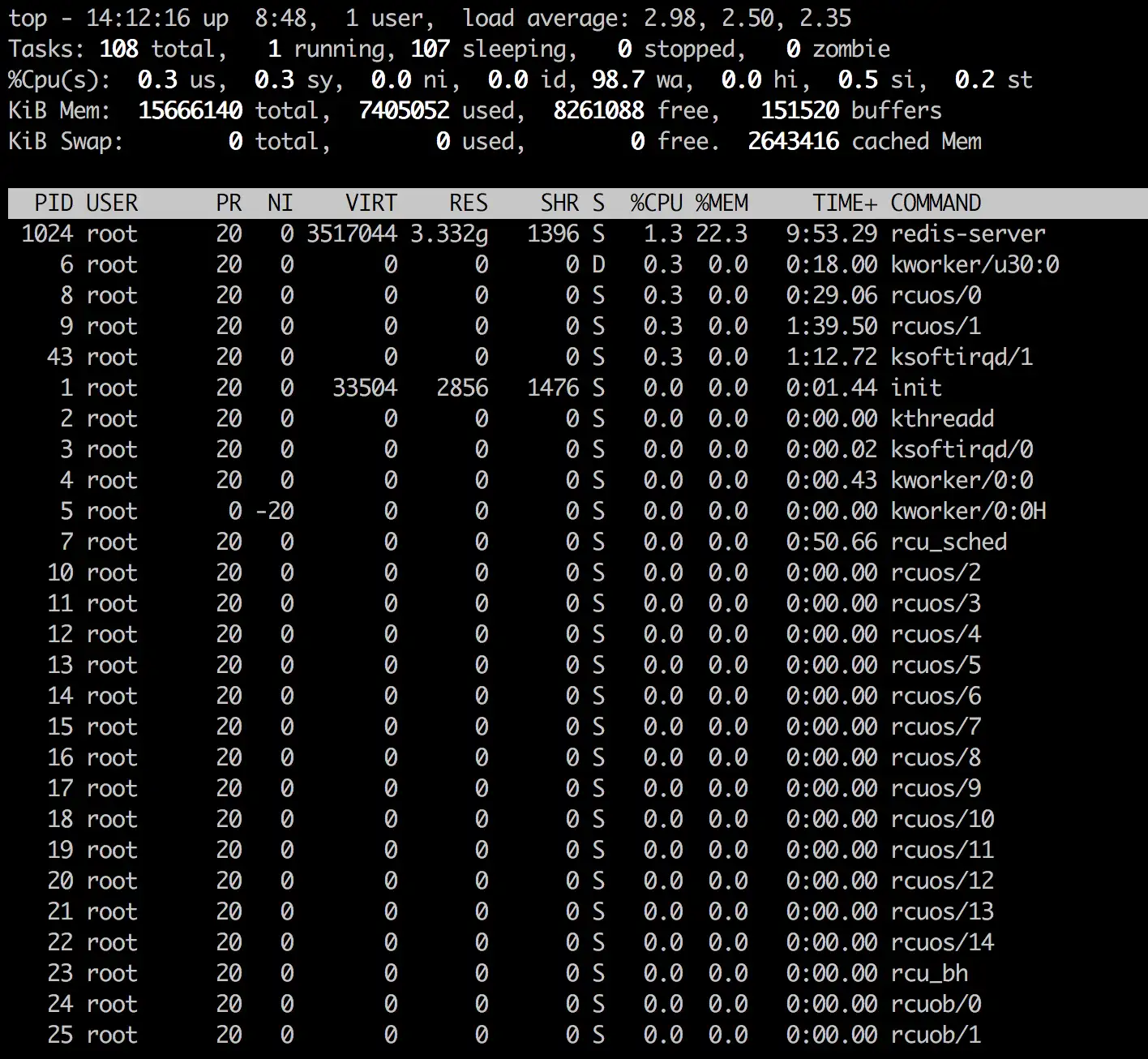Click the rcuob/0 command

coord(936,1004)
